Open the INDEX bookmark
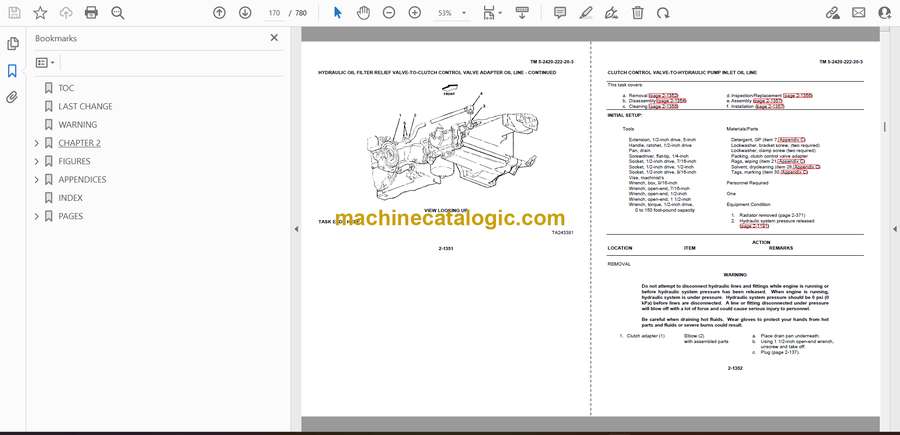 (x=70, y=198)
